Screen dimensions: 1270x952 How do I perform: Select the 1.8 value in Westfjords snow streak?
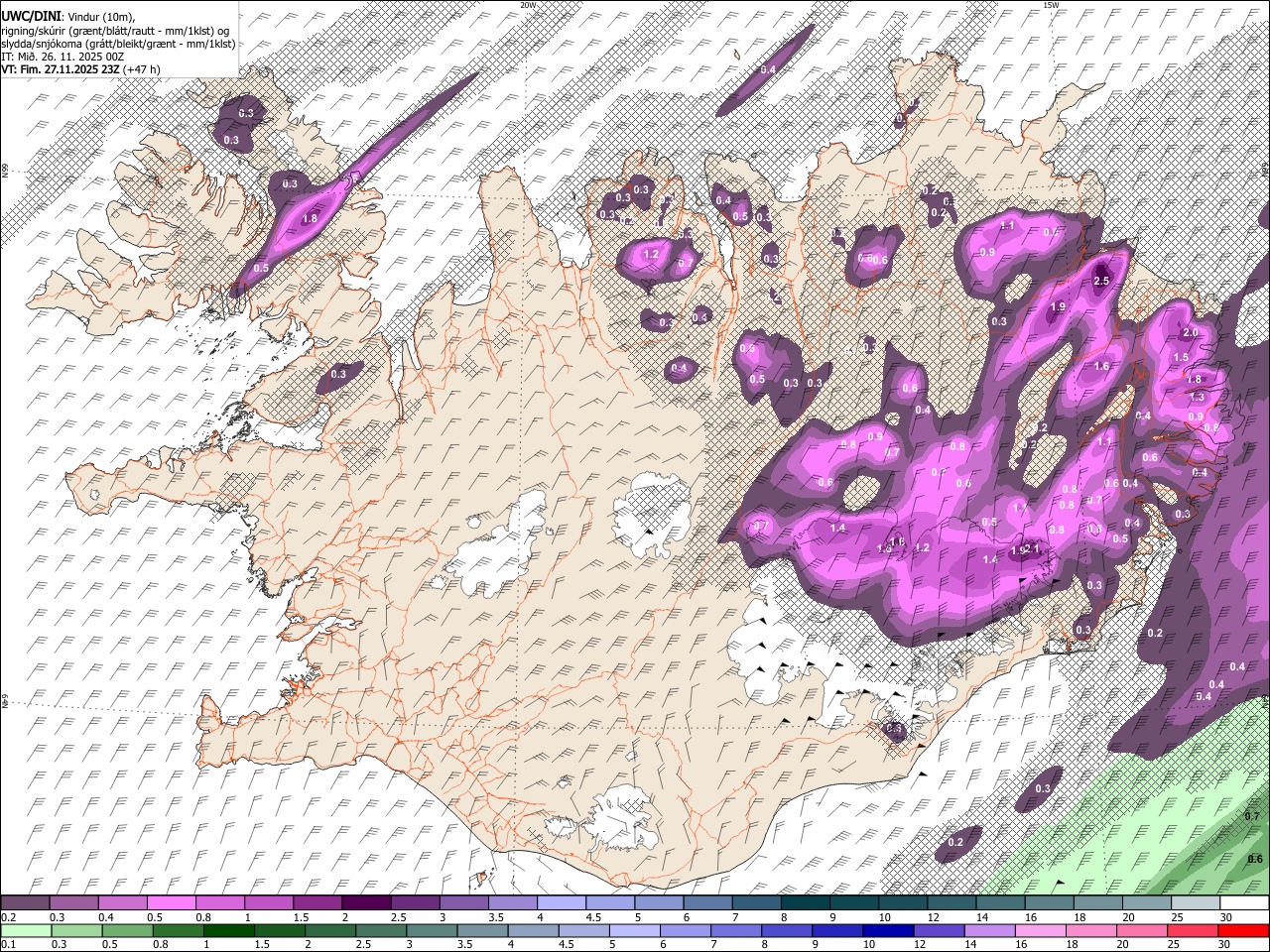(x=309, y=218)
